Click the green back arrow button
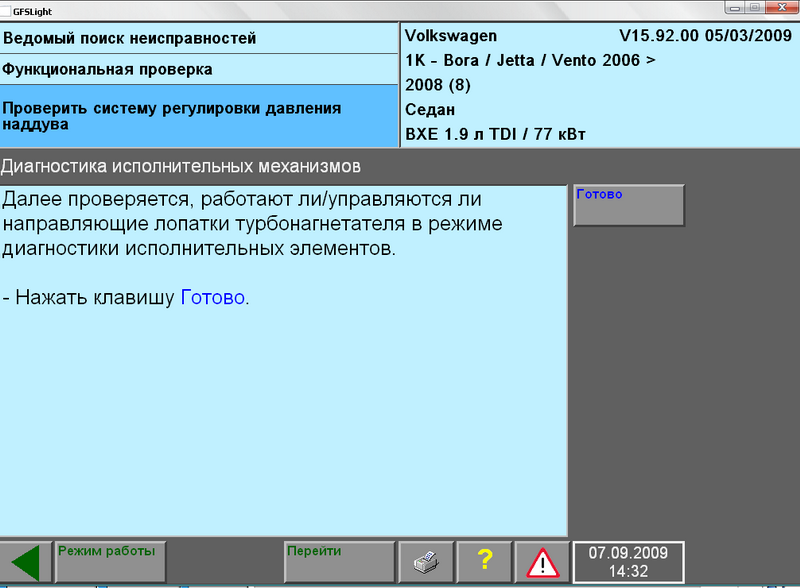 pyautogui.click(x=26, y=562)
